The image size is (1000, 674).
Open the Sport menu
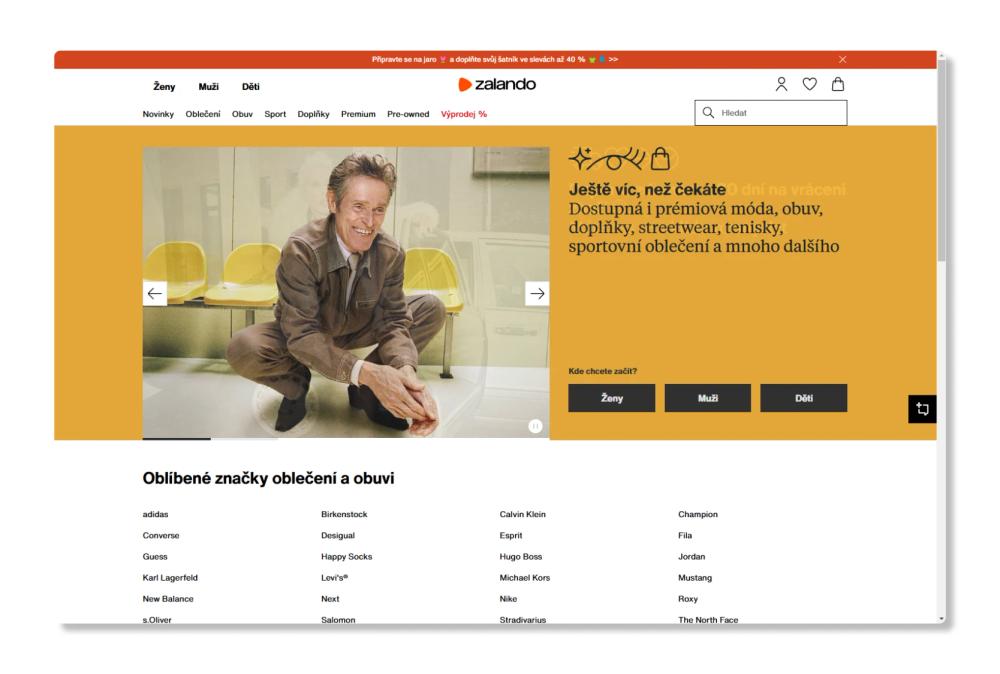[x=275, y=114]
